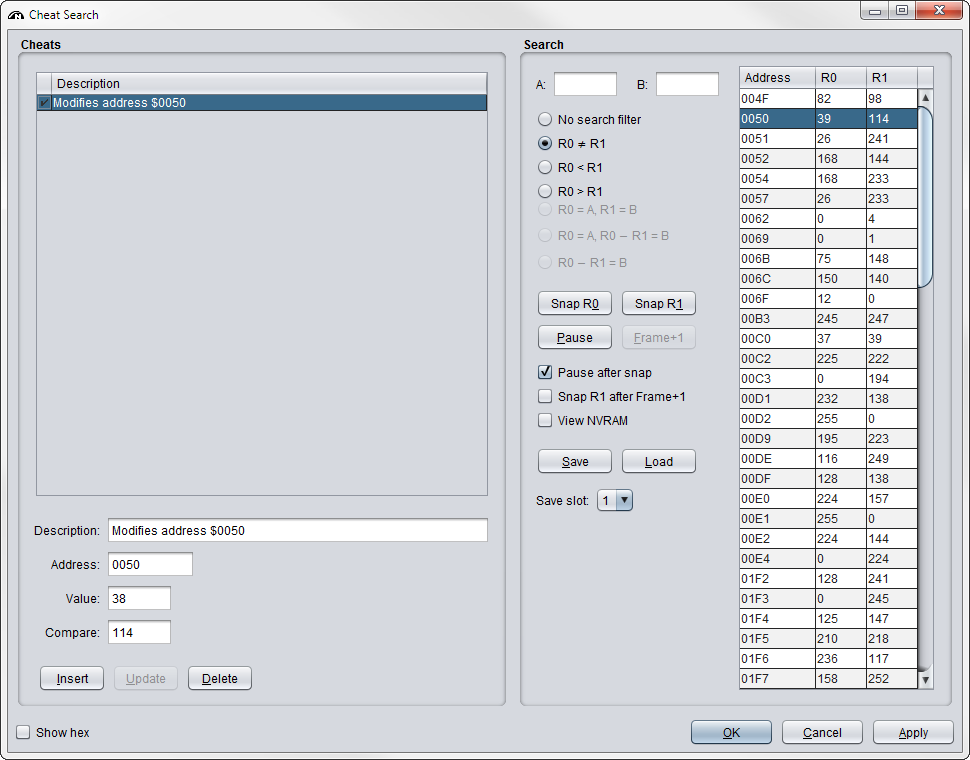The height and width of the screenshot is (760, 970).
Task: Click the Load button
Action: (x=658, y=461)
